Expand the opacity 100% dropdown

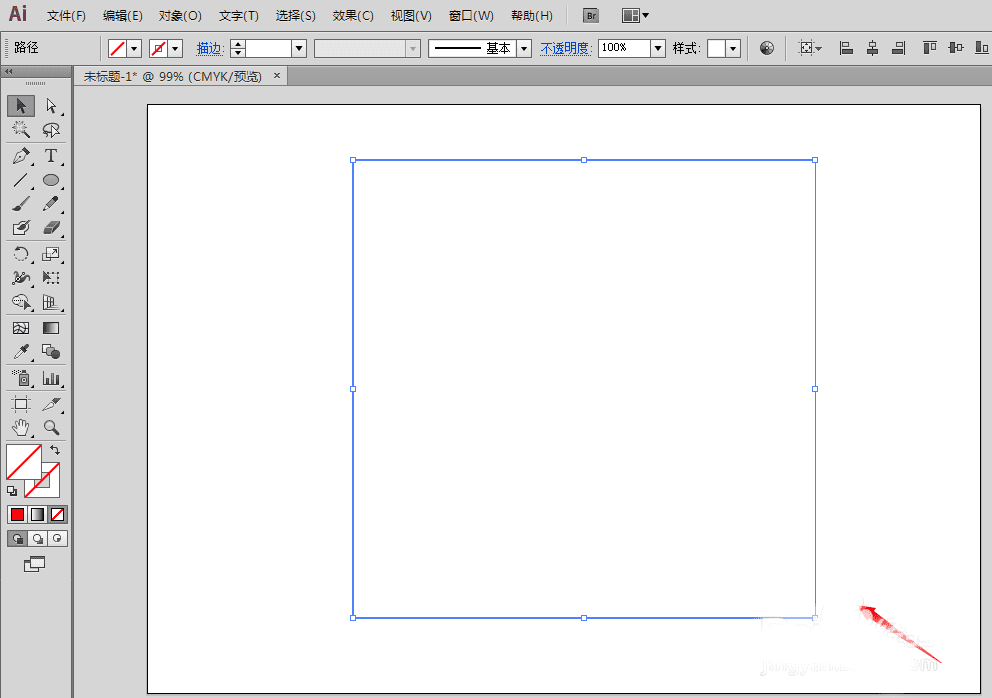[x=657, y=48]
